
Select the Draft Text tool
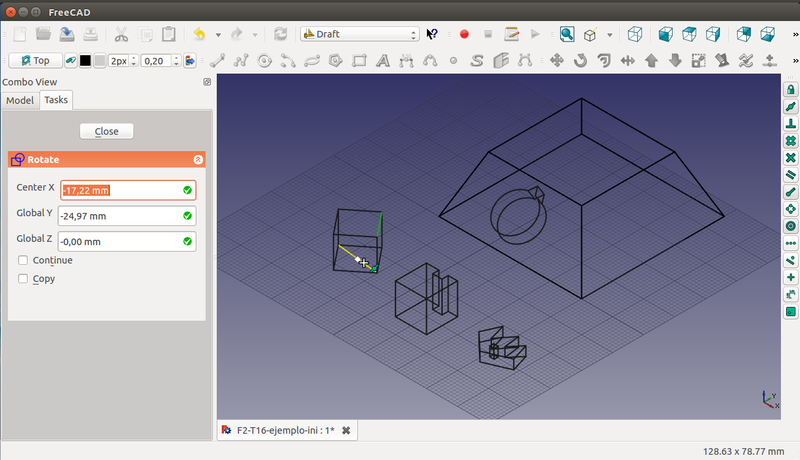point(382,60)
